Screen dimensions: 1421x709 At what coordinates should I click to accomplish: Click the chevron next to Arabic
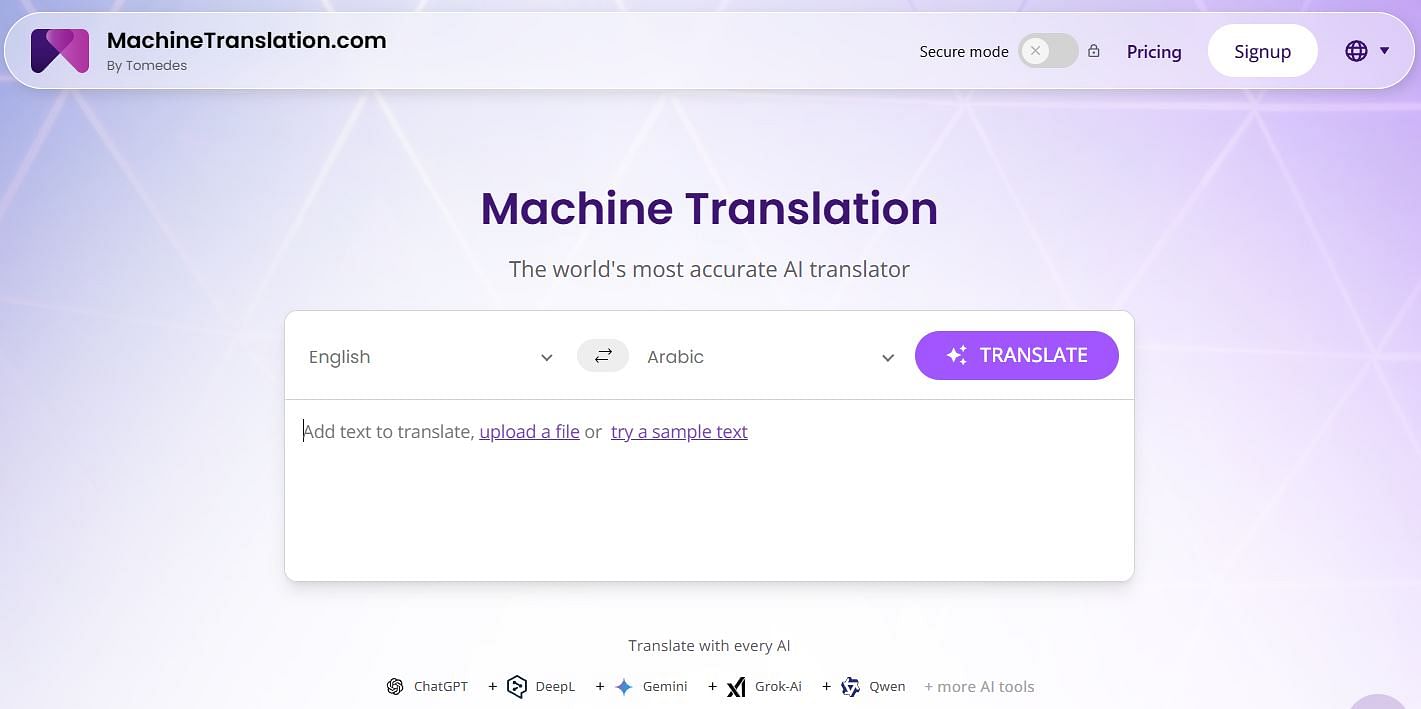(887, 358)
